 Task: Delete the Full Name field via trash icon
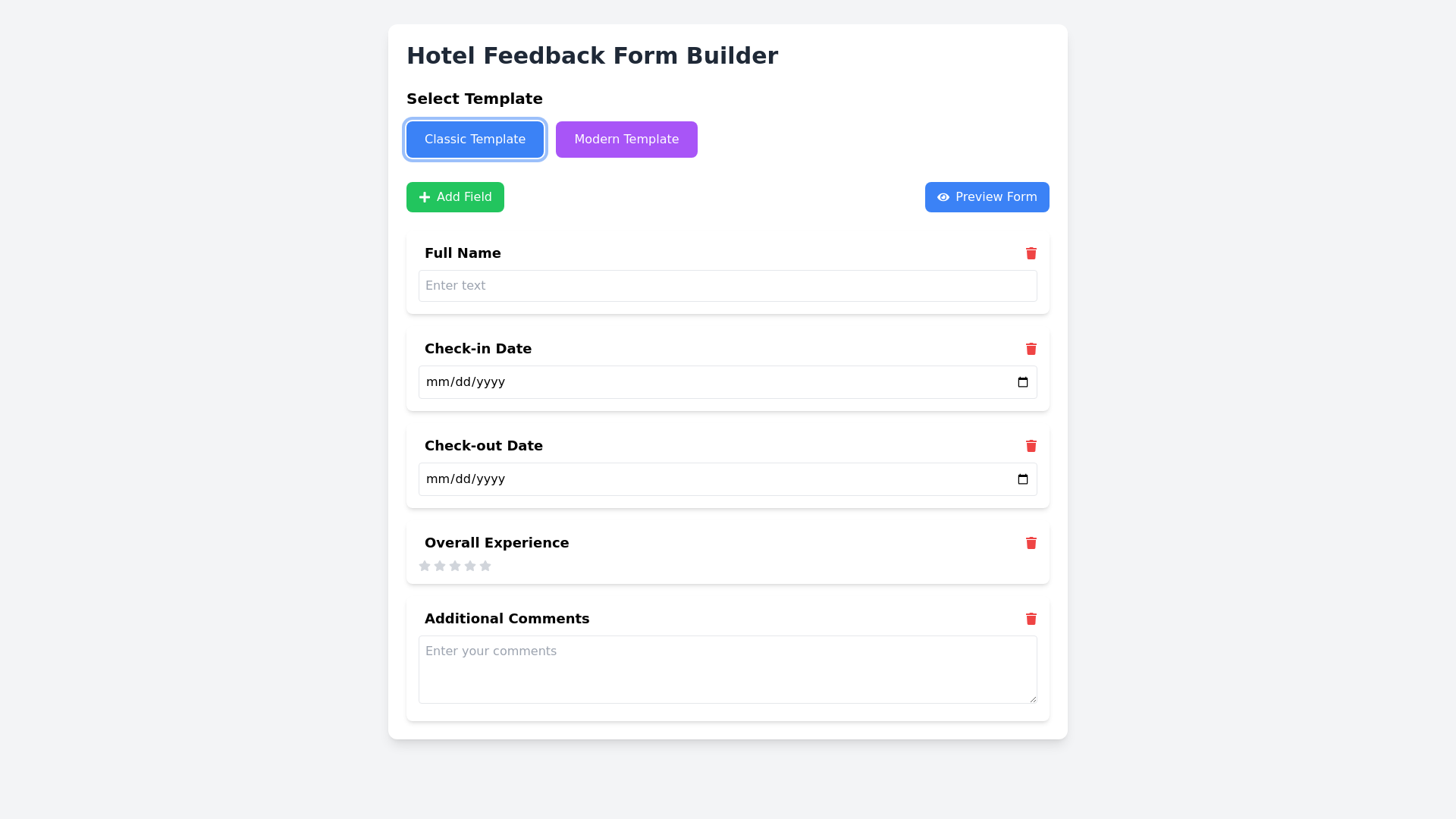(1031, 253)
